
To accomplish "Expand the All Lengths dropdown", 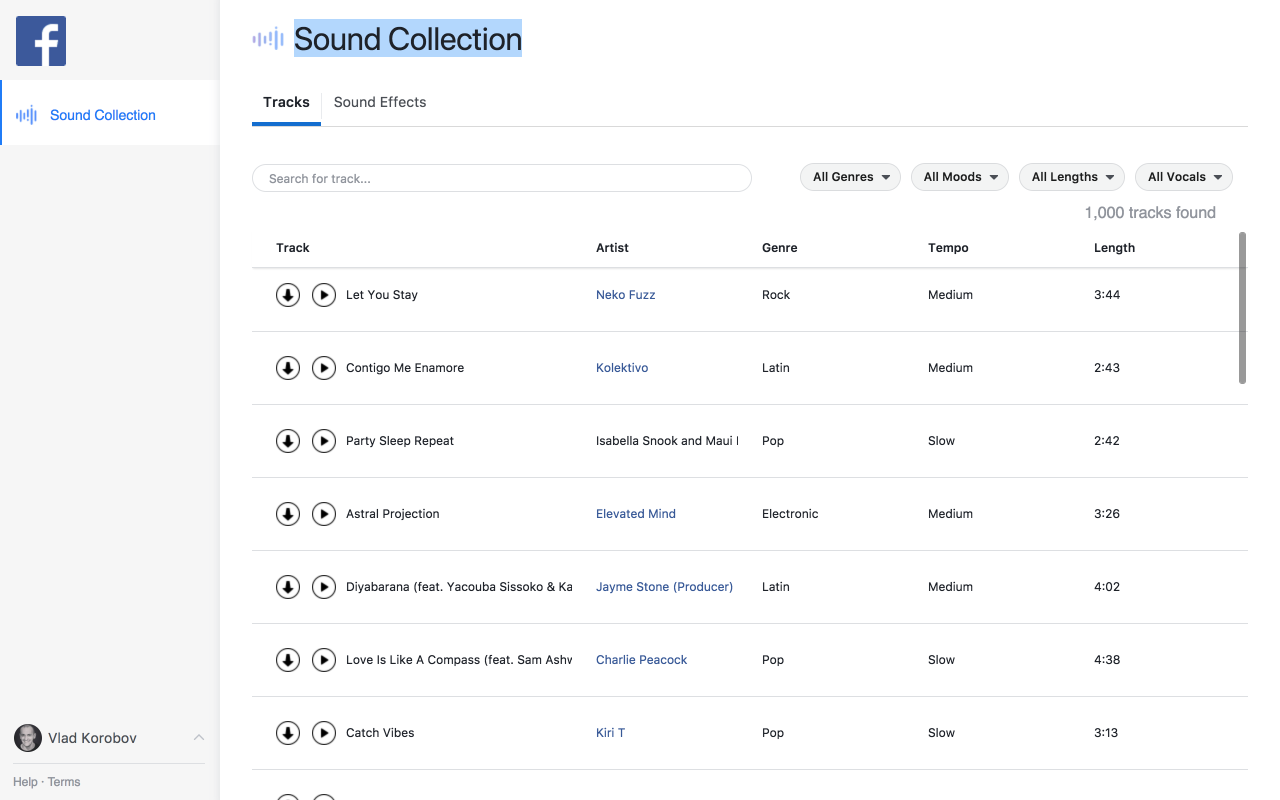I will click(1071, 176).
